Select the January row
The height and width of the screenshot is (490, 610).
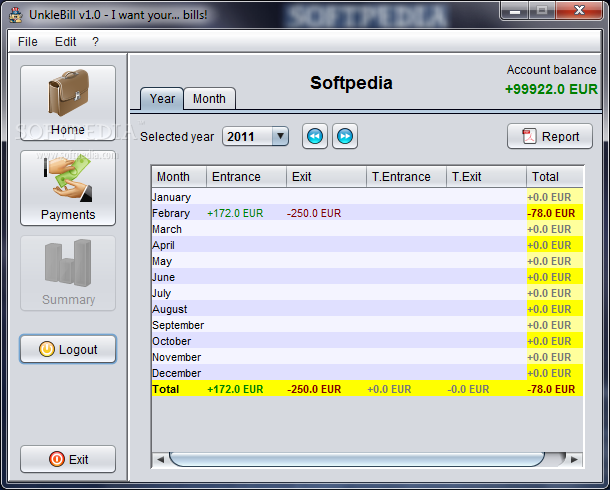pos(367,197)
